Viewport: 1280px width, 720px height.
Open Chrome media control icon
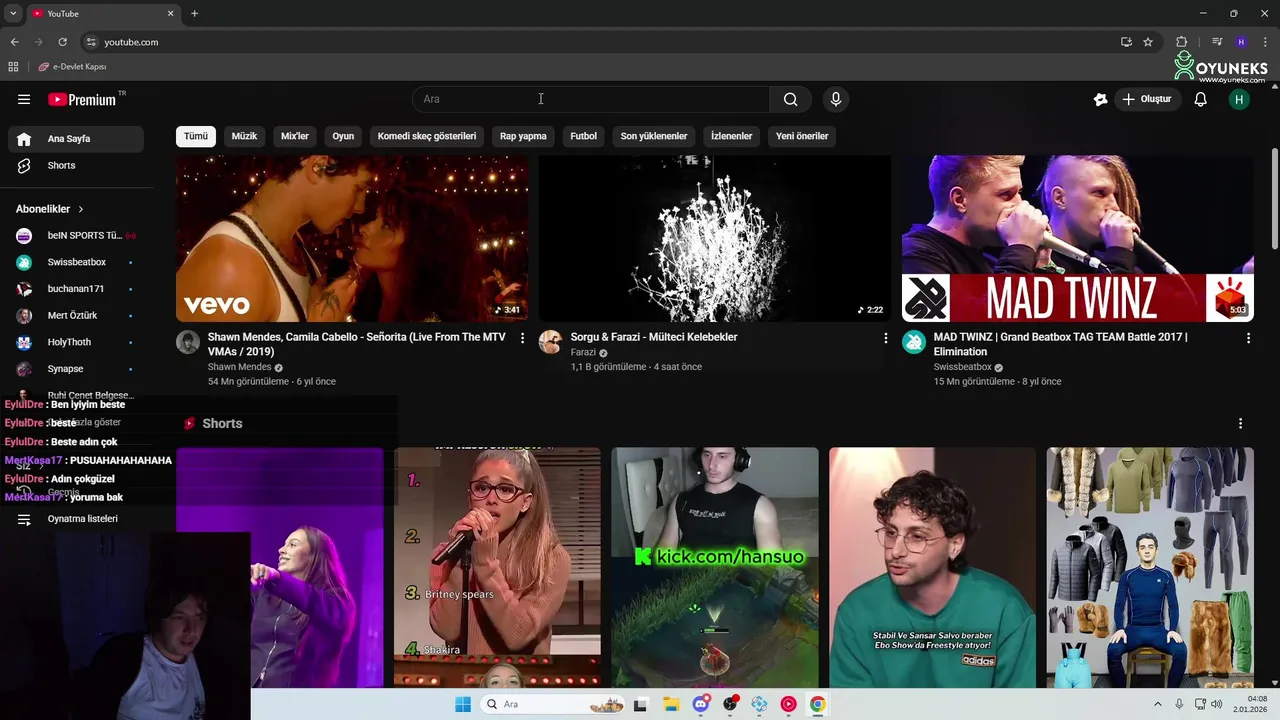coord(1217,42)
